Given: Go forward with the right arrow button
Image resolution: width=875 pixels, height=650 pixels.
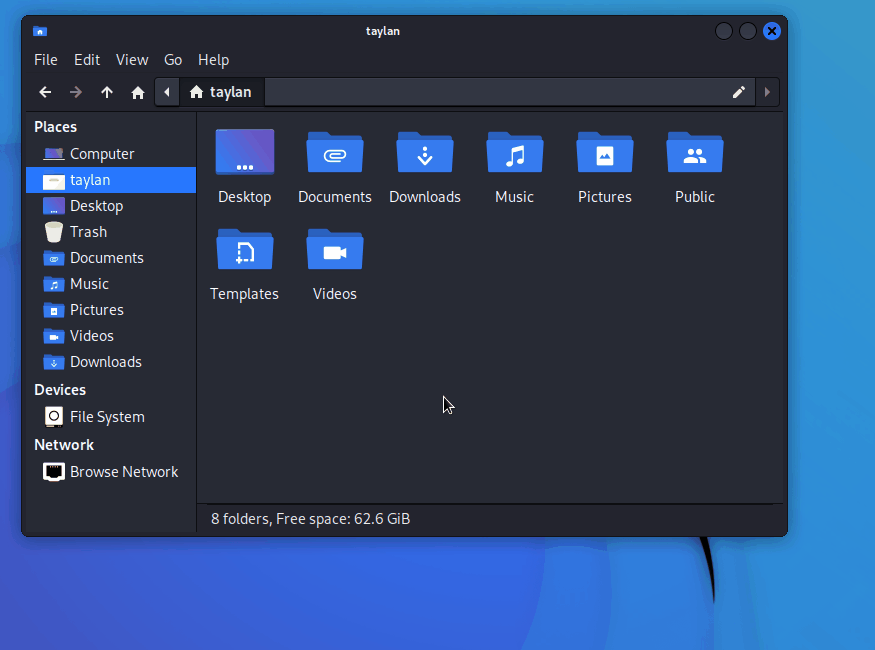Looking at the screenshot, I should pyautogui.click(x=76, y=92).
